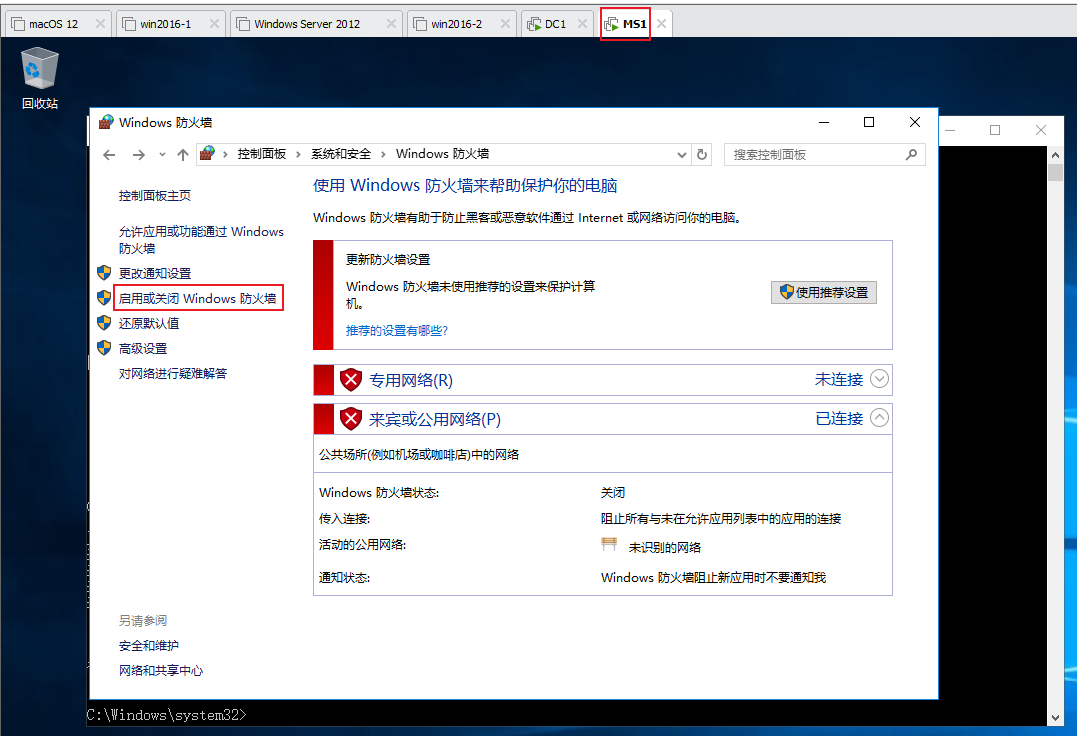Select 控制面板 breadcrumb
Screen dimensions: 1077x736
pyautogui.click(x=262, y=154)
